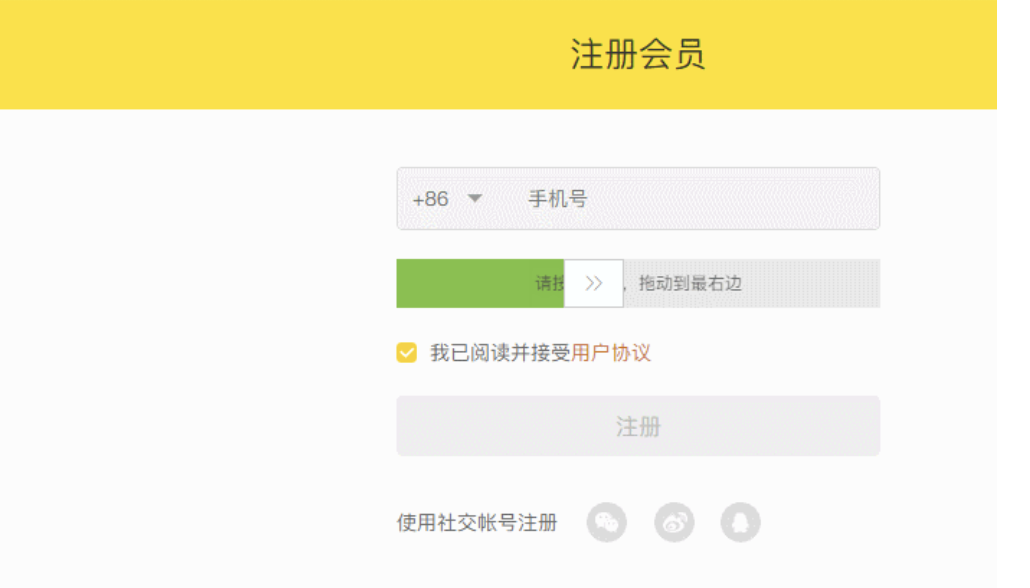Sign up with the WeChat icon

[606, 523]
